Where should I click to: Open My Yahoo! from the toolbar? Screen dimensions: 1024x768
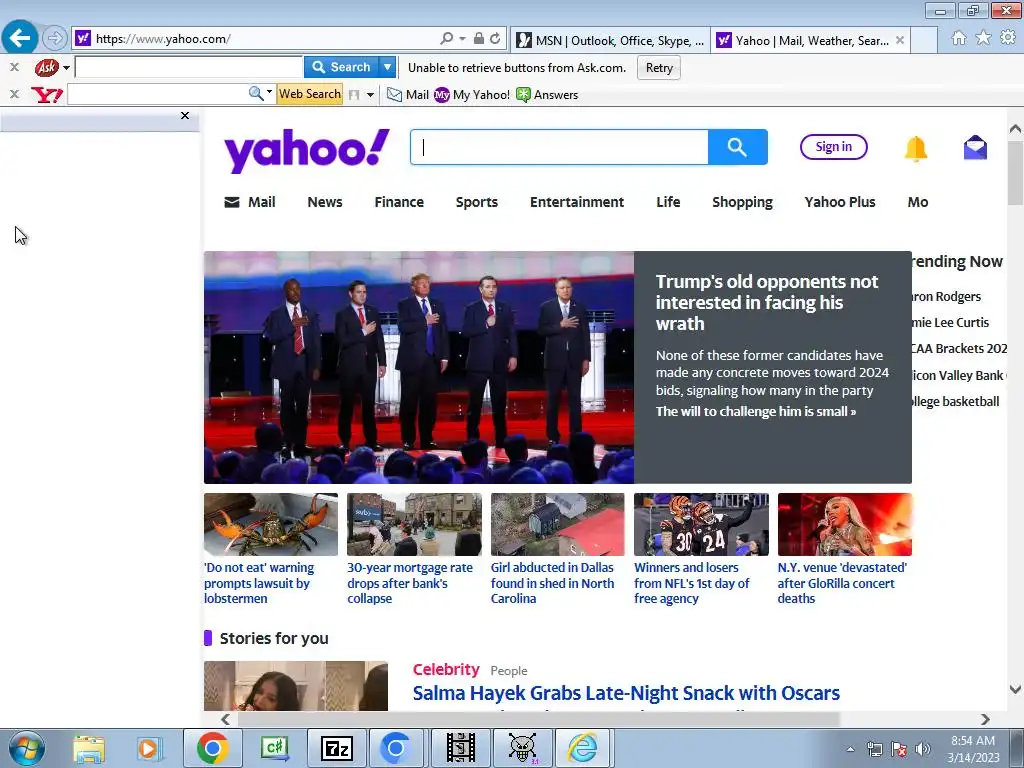(x=472, y=95)
